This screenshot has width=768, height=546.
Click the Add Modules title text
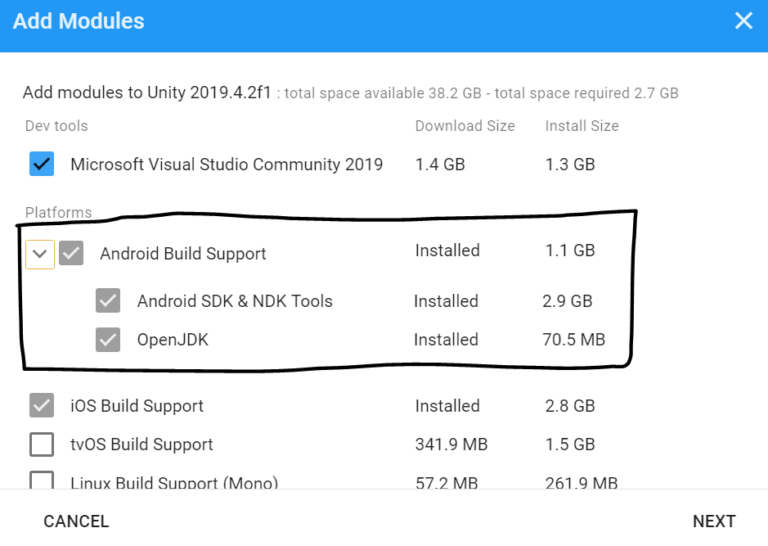tap(78, 21)
